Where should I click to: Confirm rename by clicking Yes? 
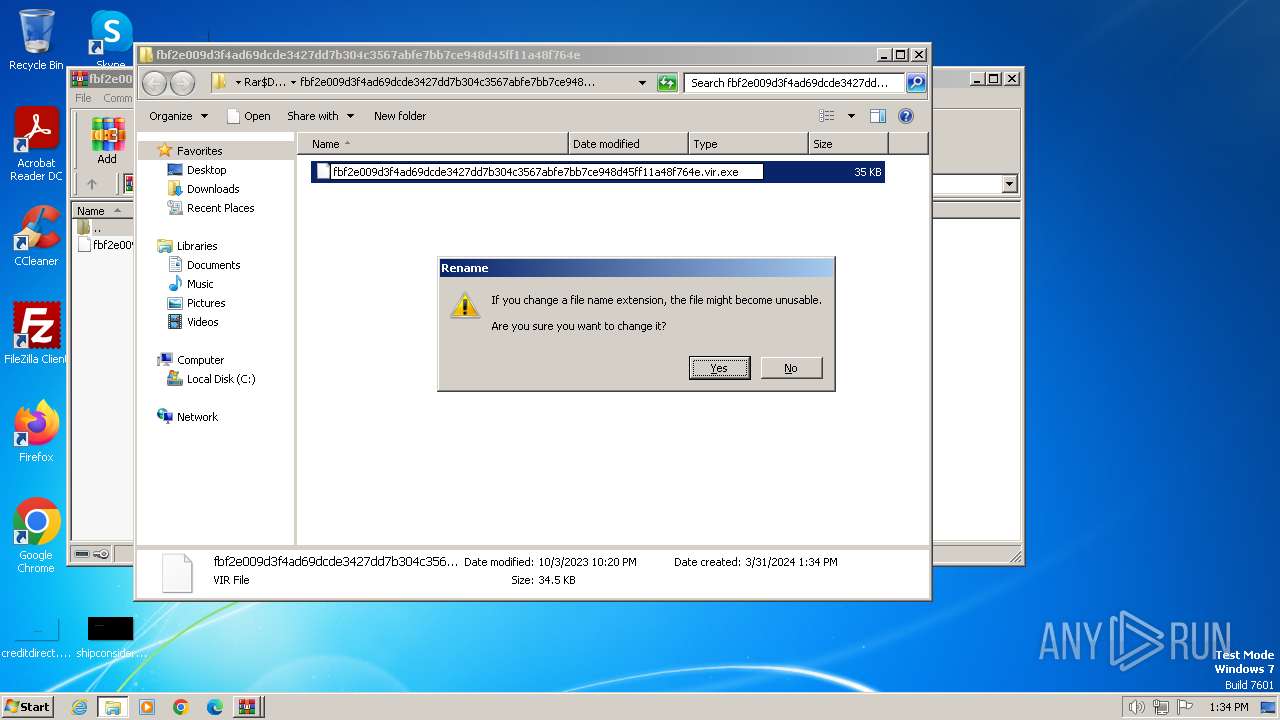point(719,368)
